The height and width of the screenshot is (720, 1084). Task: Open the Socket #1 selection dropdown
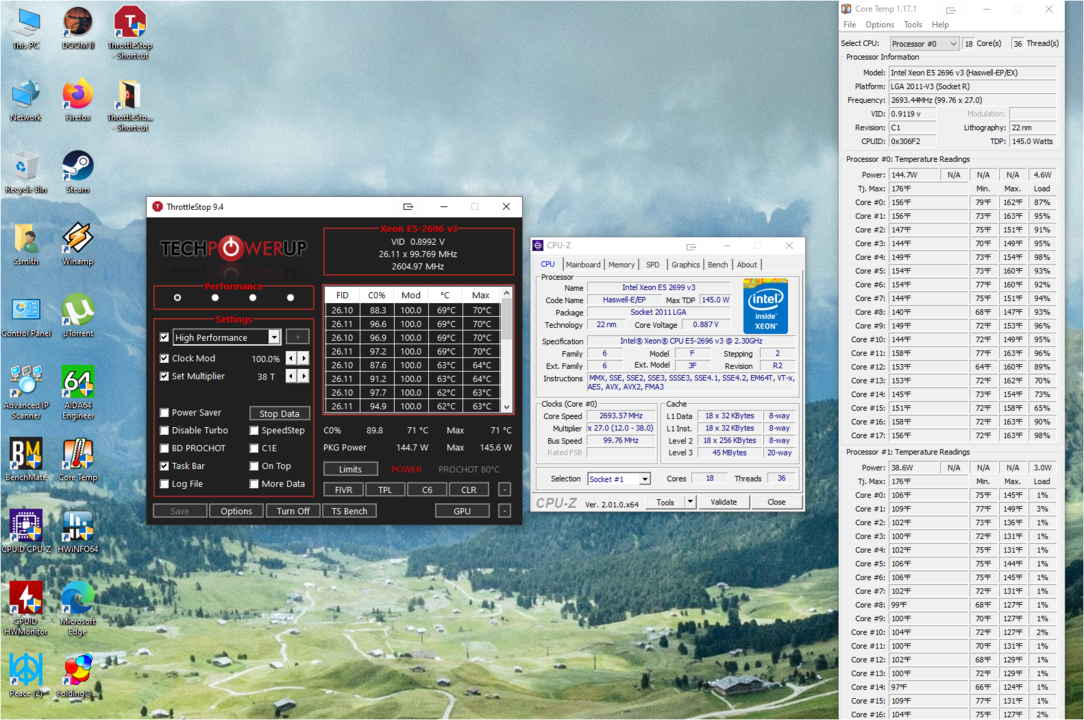644,479
